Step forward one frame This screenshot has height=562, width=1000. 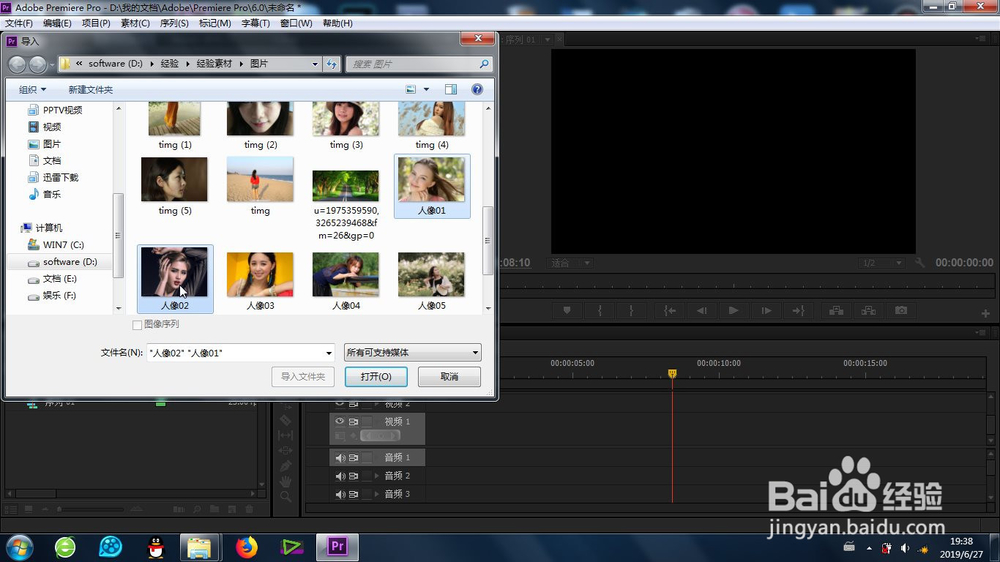(766, 311)
